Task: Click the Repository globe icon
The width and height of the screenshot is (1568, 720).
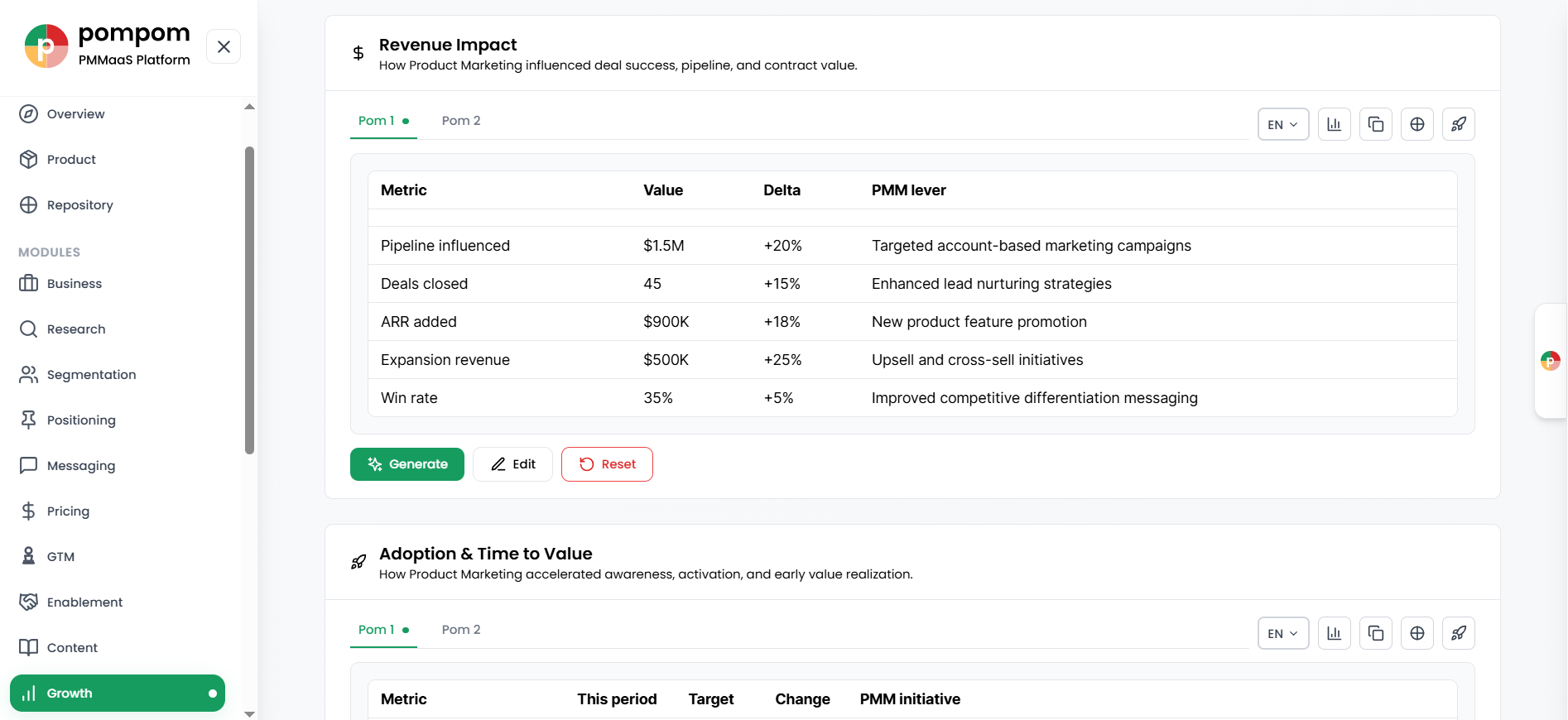Action: pos(29,205)
